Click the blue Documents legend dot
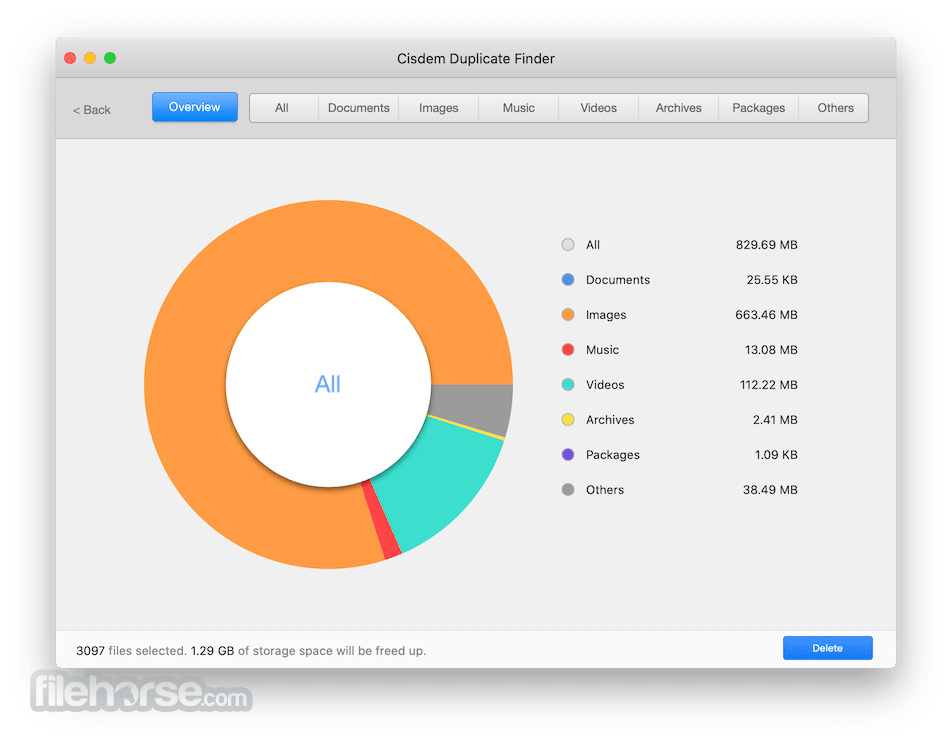952x742 pixels. tap(568, 280)
